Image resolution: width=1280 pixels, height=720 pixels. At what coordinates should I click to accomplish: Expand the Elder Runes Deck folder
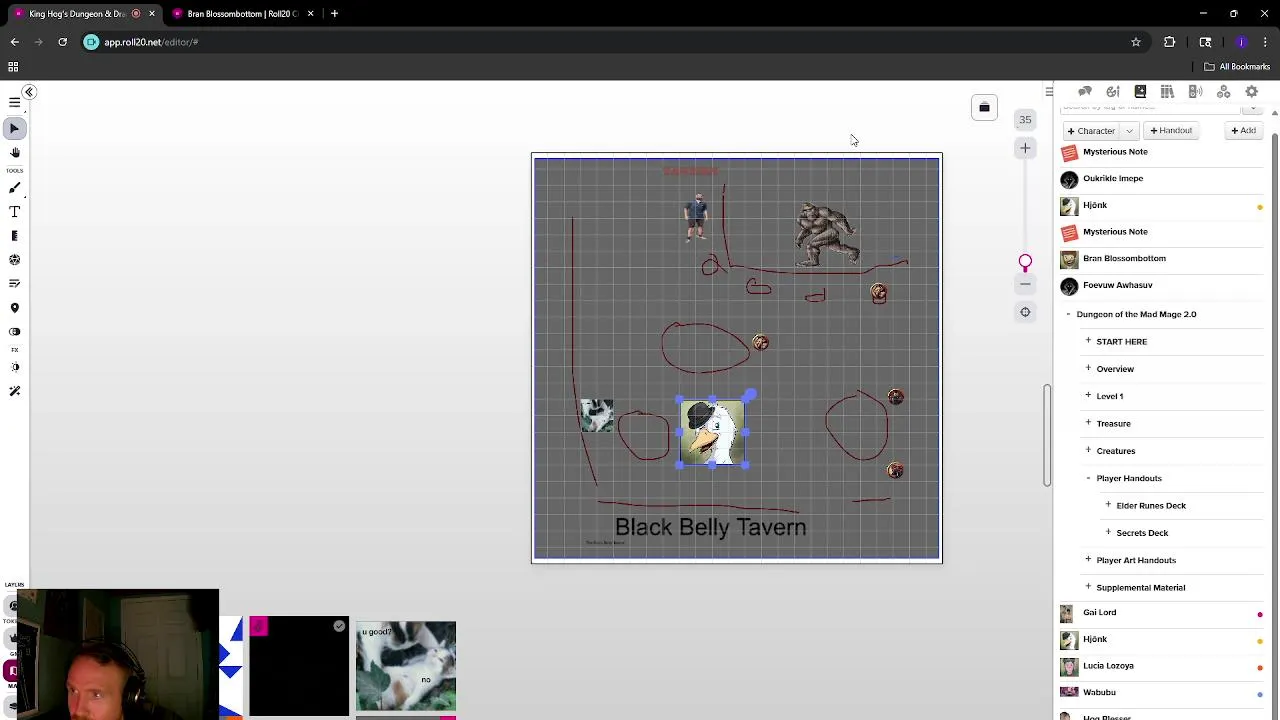pyautogui.click(x=1108, y=506)
